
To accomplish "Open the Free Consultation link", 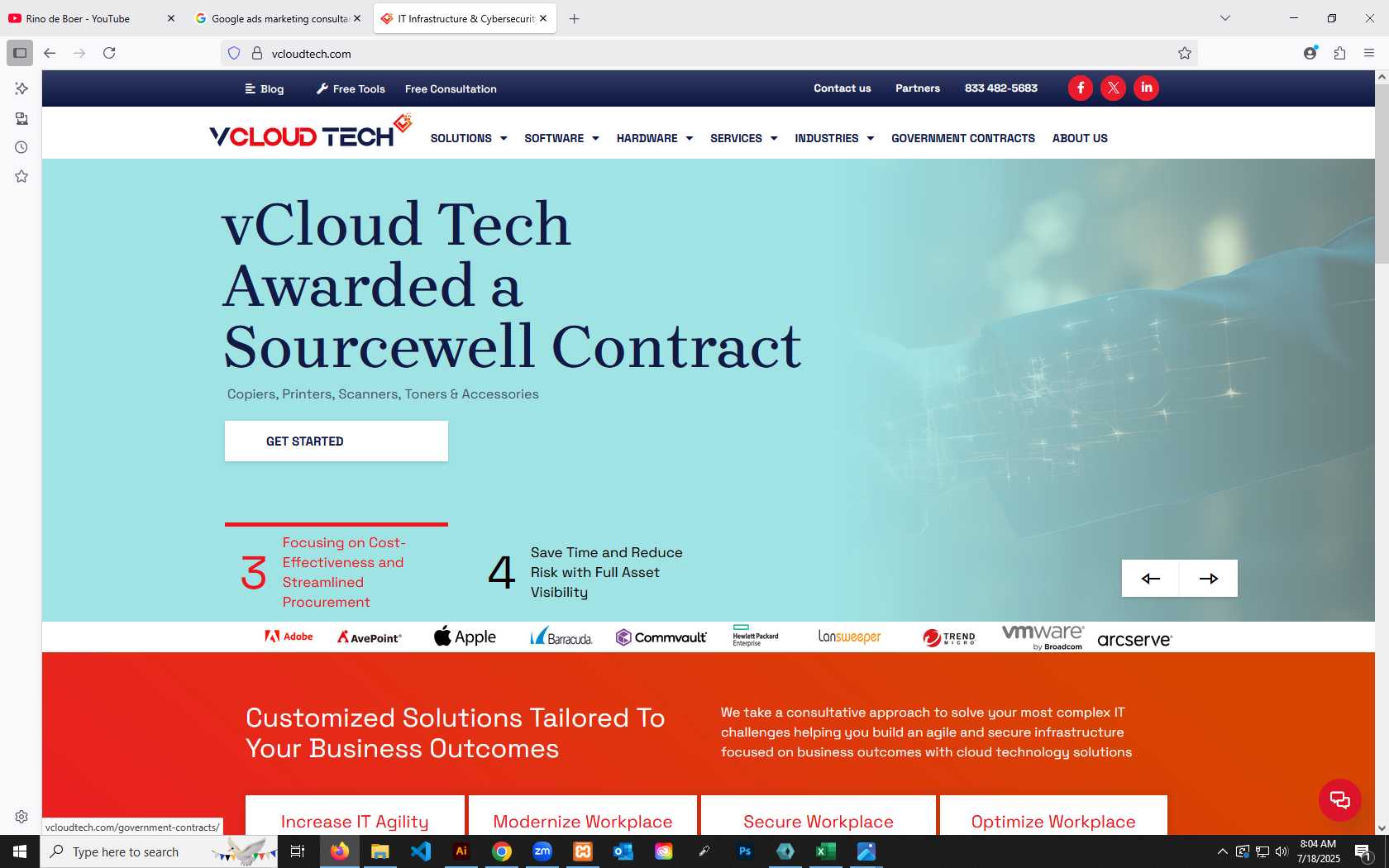I will 451,88.
